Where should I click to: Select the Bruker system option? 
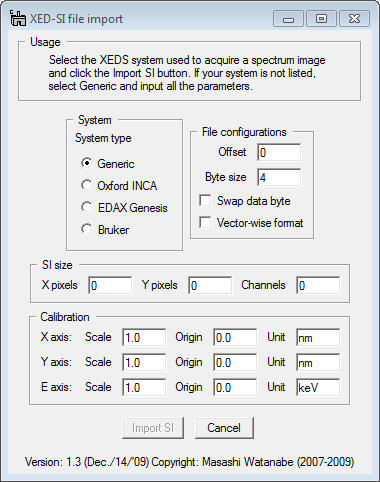(86, 229)
